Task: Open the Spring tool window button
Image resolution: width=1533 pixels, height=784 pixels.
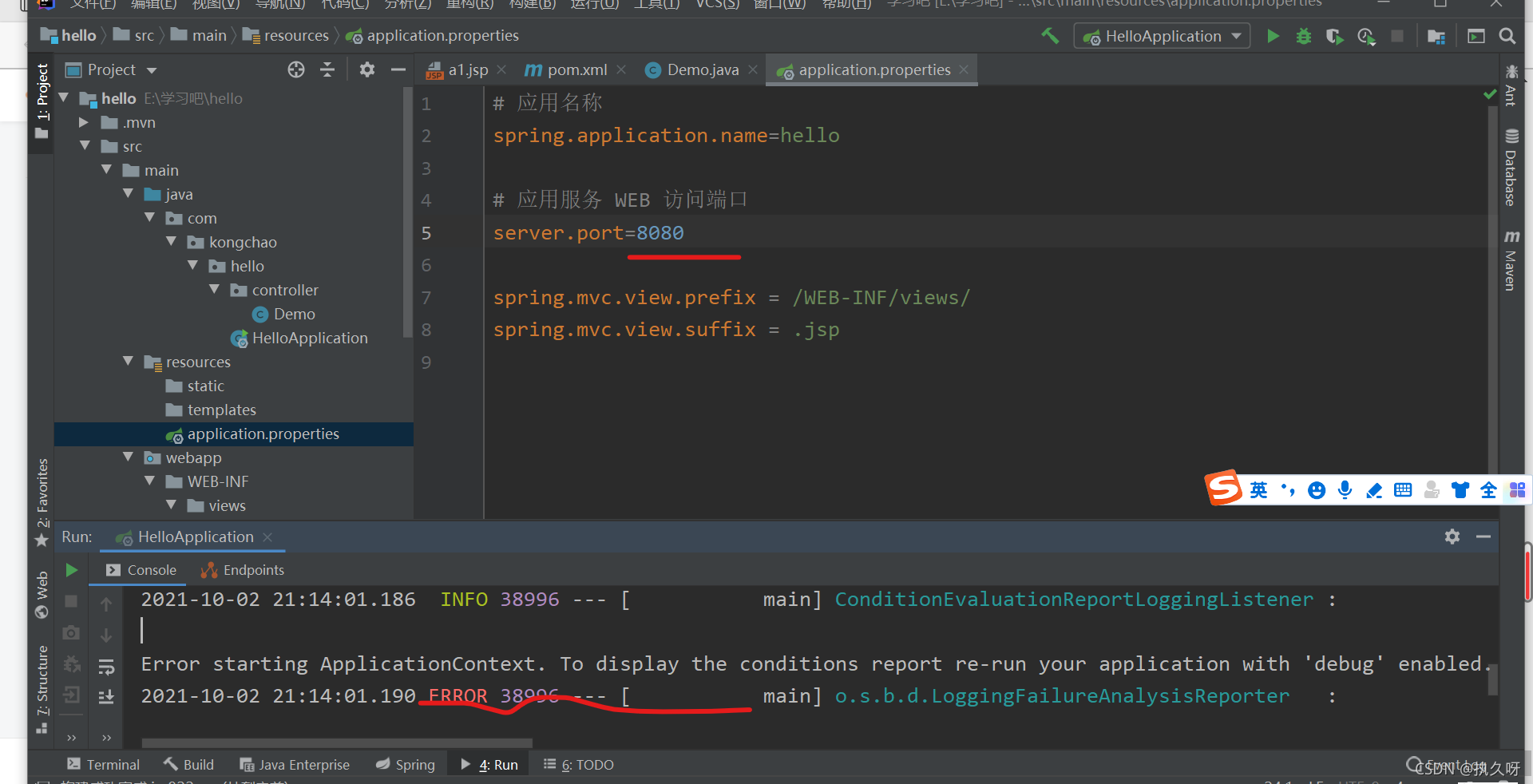Action: (x=406, y=765)
